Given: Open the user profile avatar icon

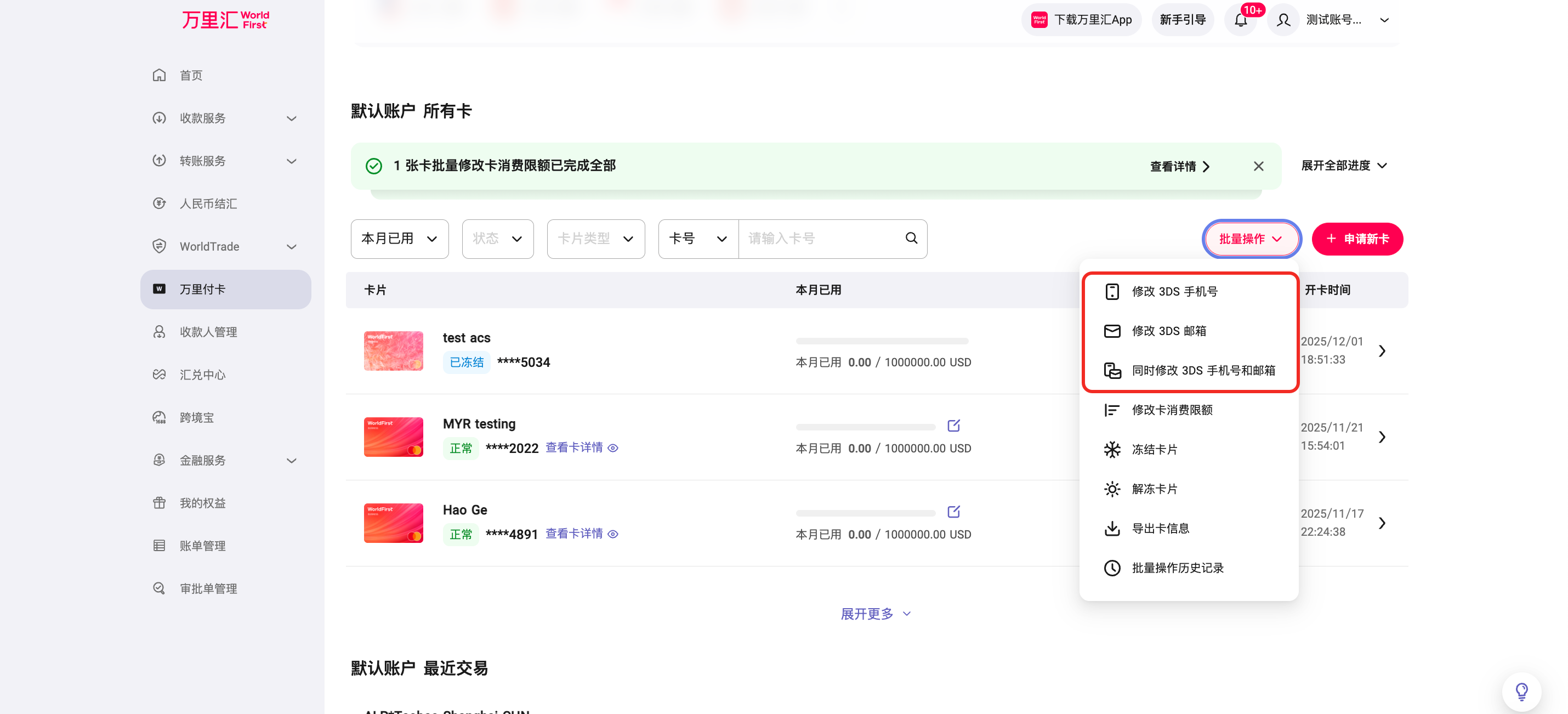Looking at the screenshot, I should (1283, 20).
